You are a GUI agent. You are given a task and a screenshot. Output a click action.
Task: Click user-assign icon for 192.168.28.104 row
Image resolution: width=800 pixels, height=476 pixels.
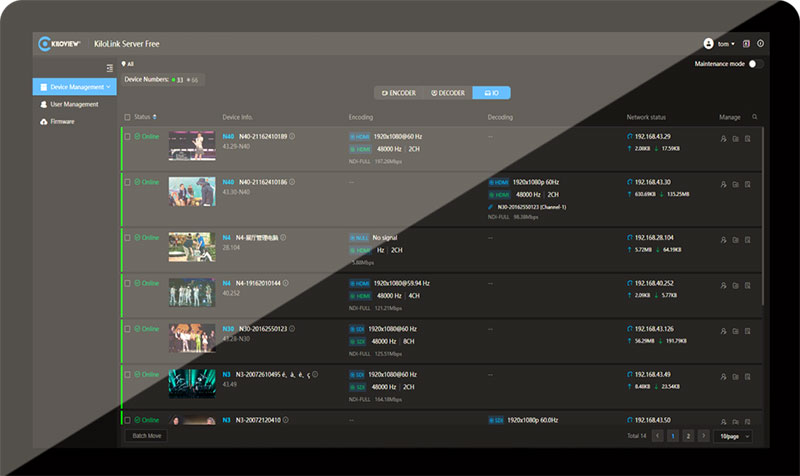[723, 240]
